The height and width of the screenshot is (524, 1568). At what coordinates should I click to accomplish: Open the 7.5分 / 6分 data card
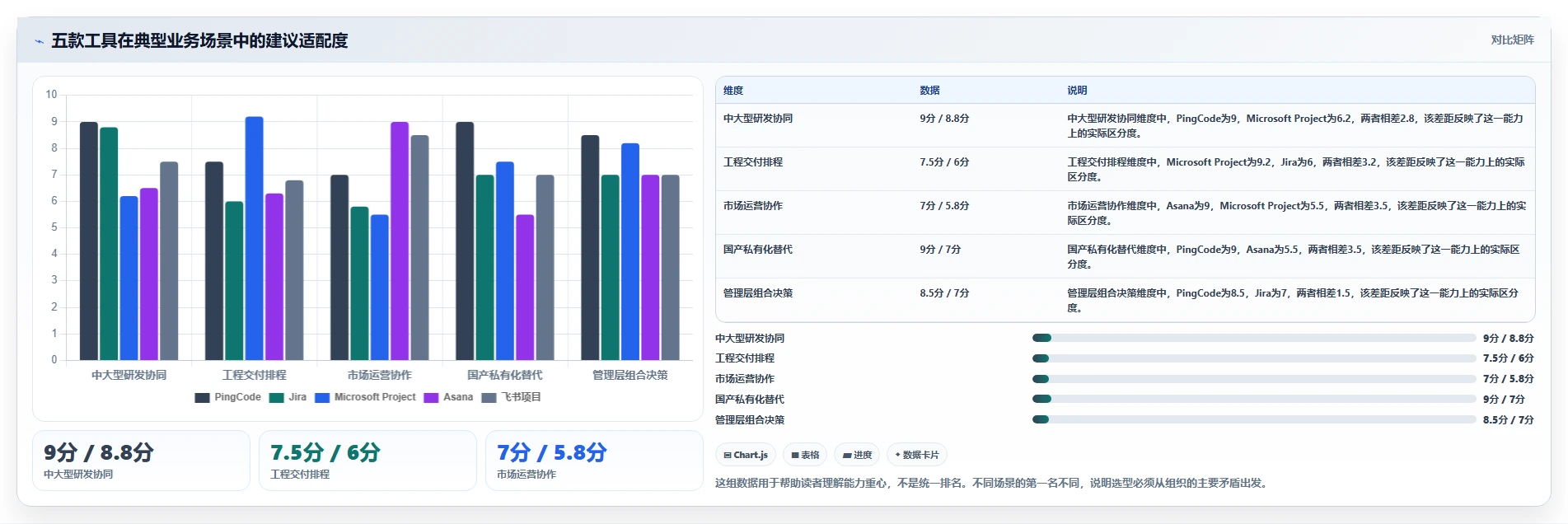pos(367,461)
